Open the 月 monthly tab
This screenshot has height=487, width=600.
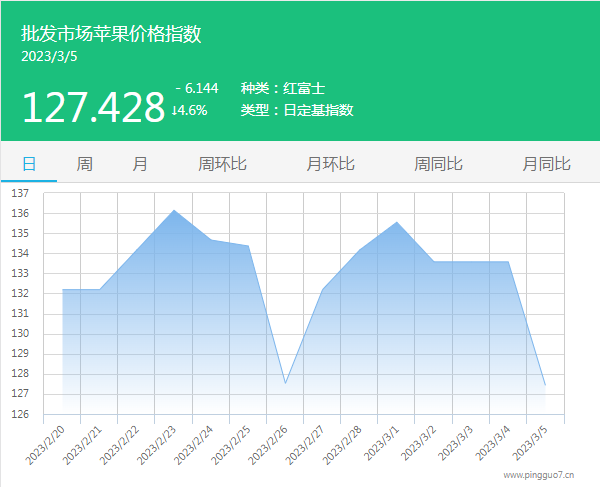point(140,164)
